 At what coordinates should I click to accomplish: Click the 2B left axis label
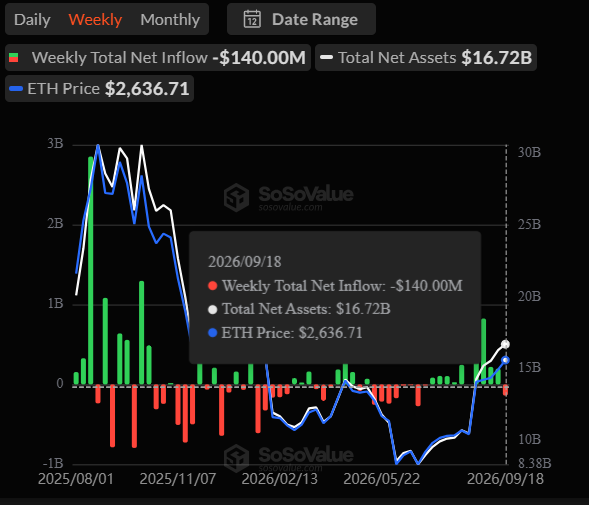point(55,224)
